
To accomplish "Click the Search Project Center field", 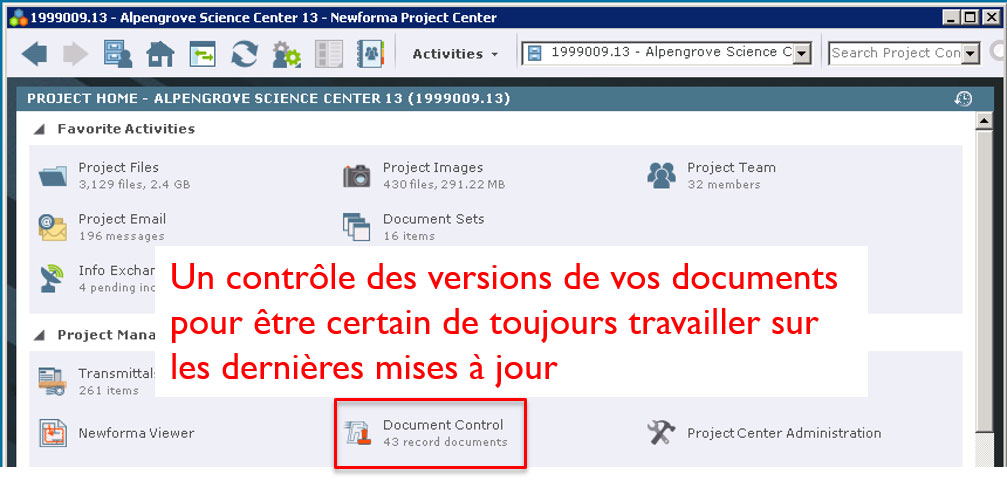I will point(895,53).
